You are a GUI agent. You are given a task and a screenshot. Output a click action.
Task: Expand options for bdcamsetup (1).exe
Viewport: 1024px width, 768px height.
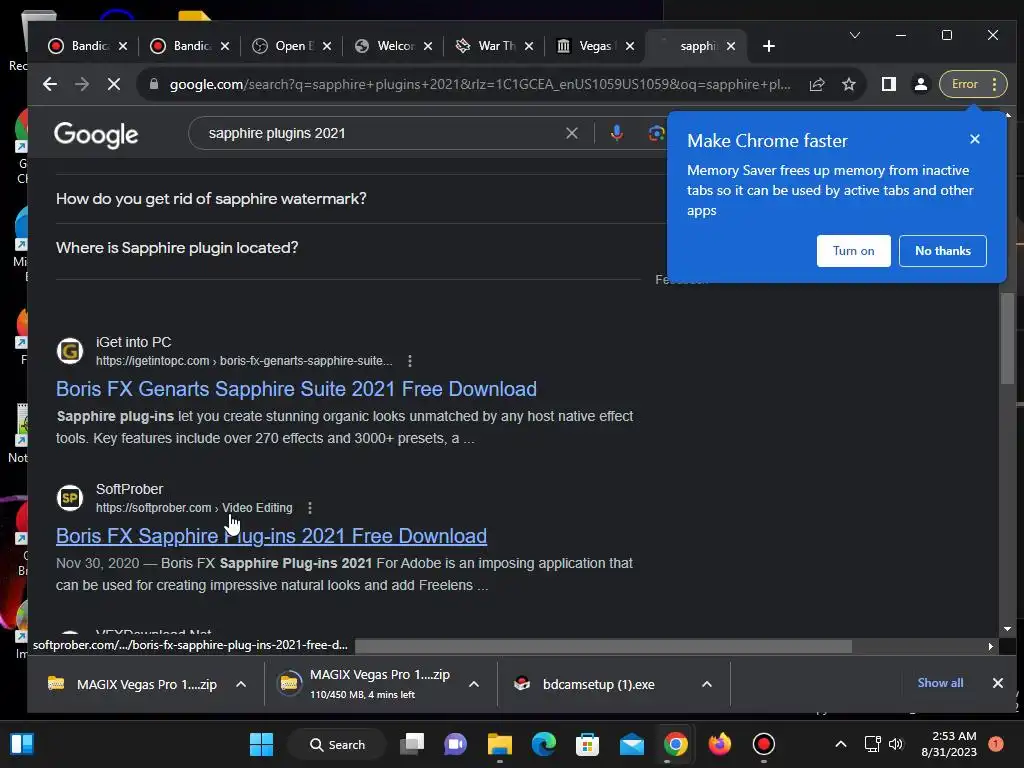pyautogui.click(x=707, y=684)
